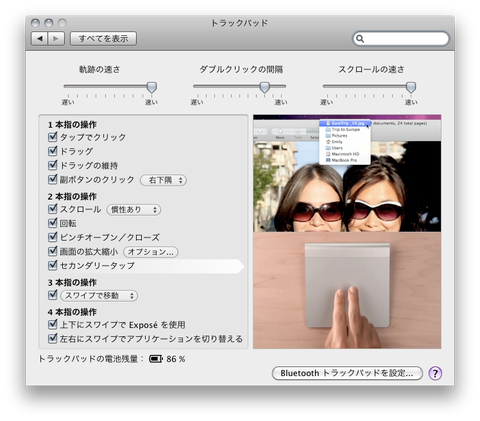Toggle ドラッグの維持 checkbox

53,165
